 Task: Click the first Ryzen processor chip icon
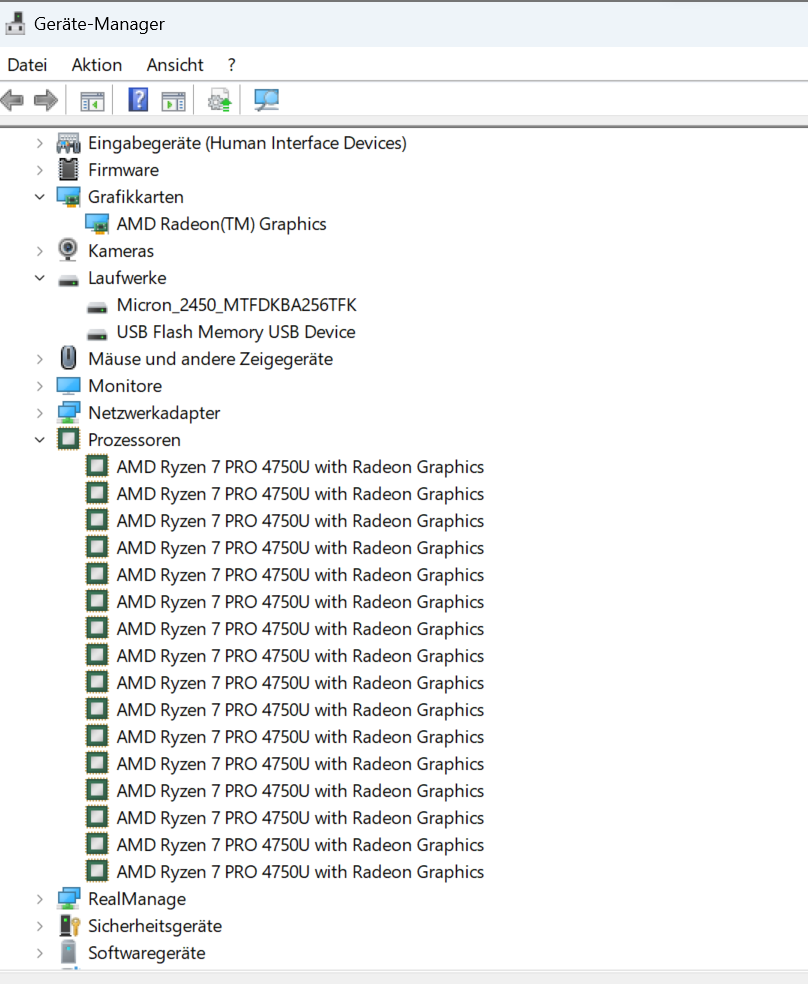point(97,466)
